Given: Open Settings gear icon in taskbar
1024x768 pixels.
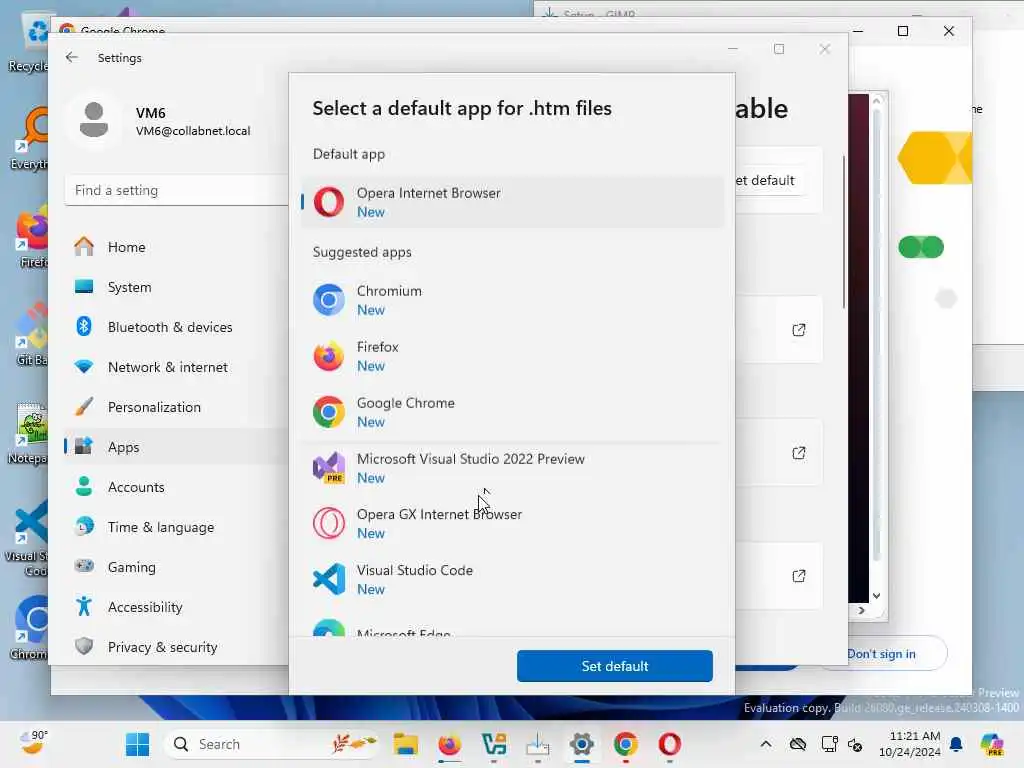Looking at the screenshot, I should [581, 744].
